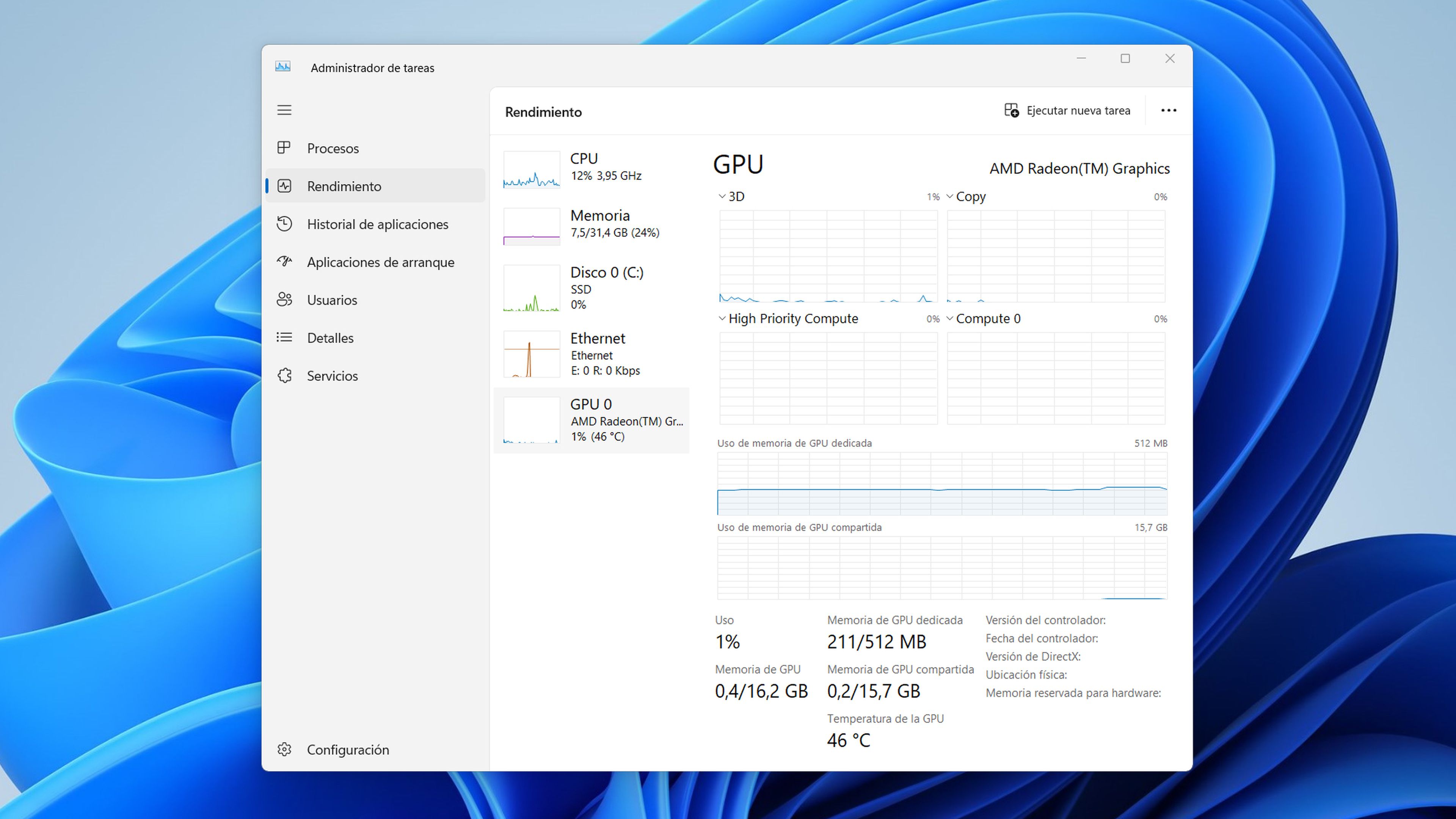Click the Ejecutar nueva tarea icon
1456x819 pixels.
[x=1011, y=110]
